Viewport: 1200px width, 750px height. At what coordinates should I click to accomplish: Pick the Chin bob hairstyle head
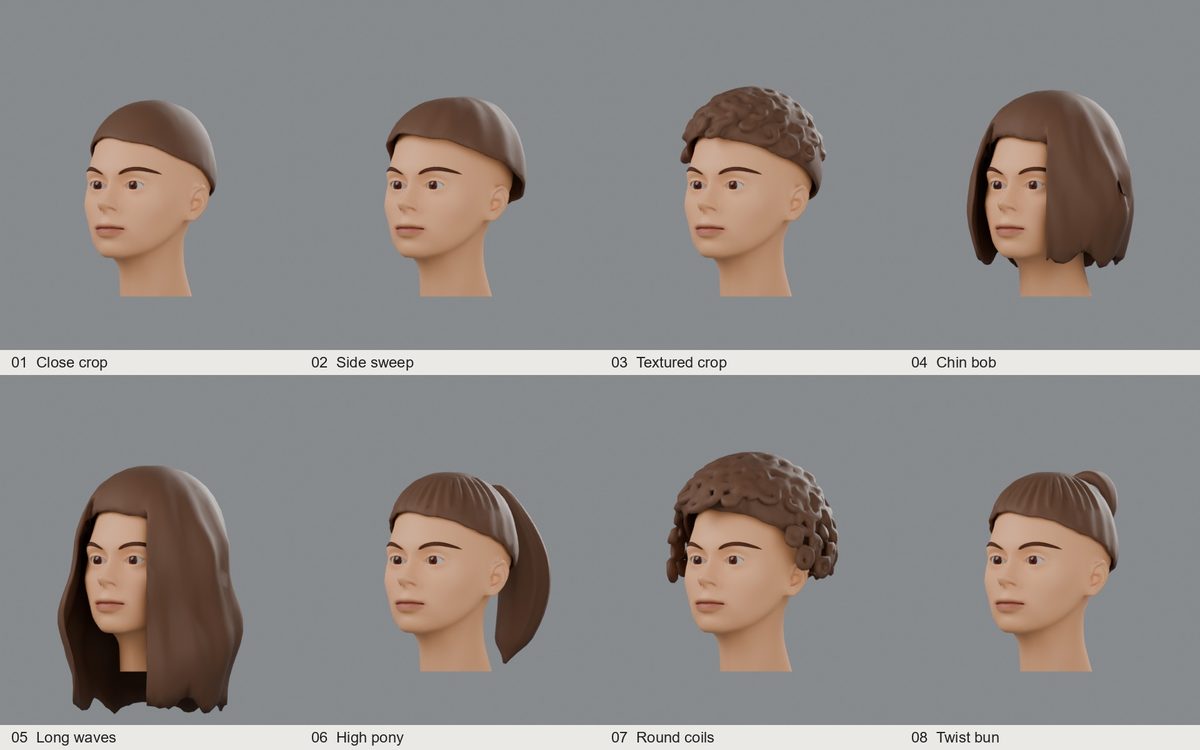click(1050, 193)
